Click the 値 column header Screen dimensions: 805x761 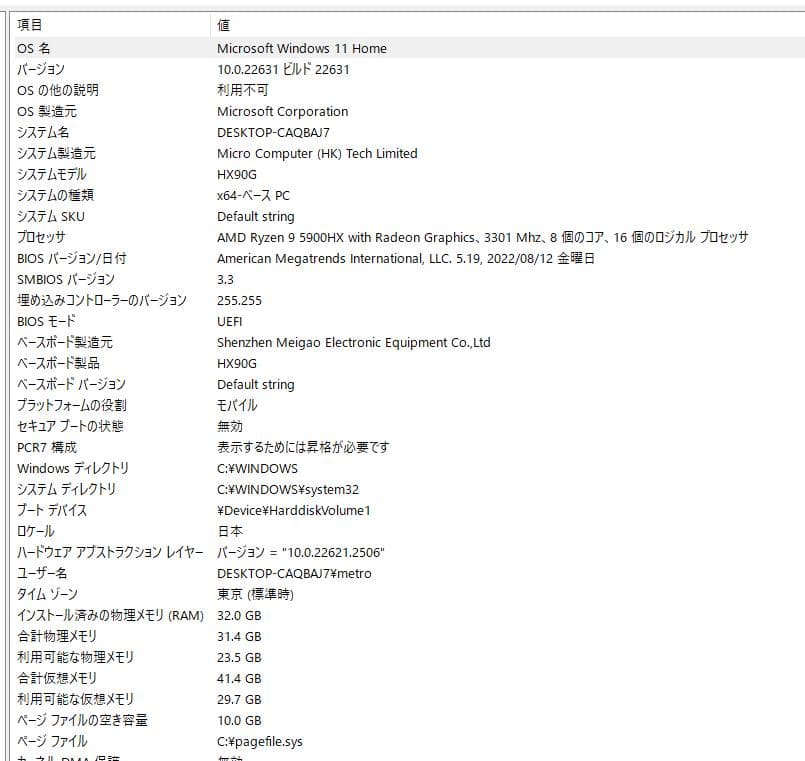(224, 25)
